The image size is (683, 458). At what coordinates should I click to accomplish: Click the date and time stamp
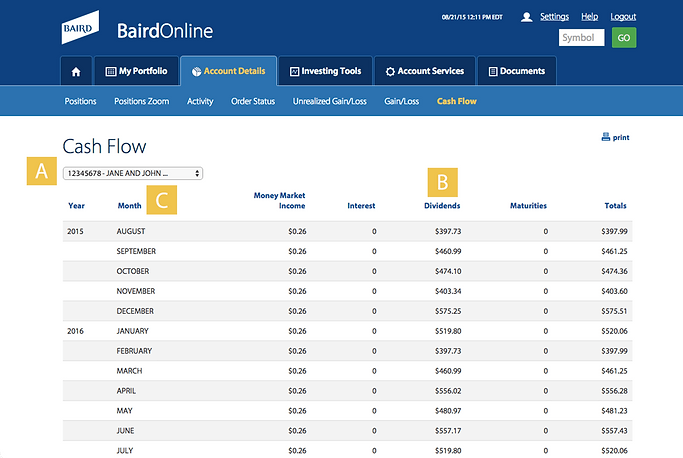(472, 17)
